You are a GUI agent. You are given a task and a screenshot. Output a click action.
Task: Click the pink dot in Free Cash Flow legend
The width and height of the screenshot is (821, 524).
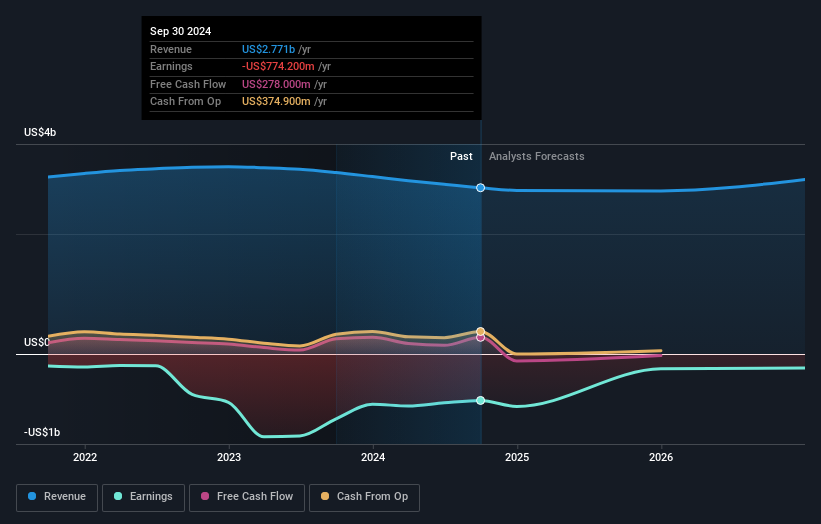[205, 496]
